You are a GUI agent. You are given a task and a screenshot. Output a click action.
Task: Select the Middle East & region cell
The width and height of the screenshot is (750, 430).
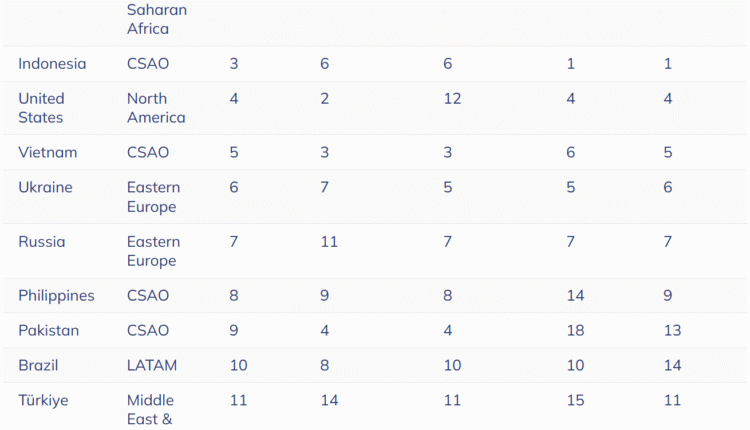[x=150, y=410]
